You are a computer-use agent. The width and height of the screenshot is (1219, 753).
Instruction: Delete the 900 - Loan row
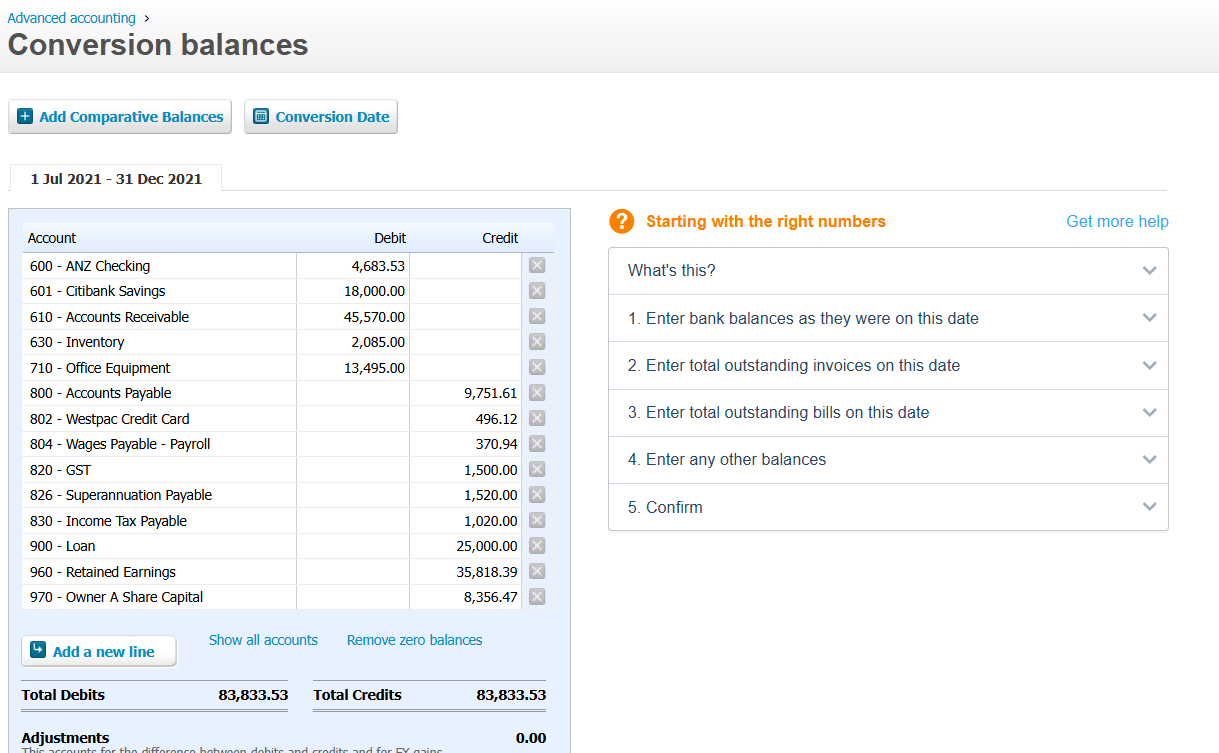[537, 546]
